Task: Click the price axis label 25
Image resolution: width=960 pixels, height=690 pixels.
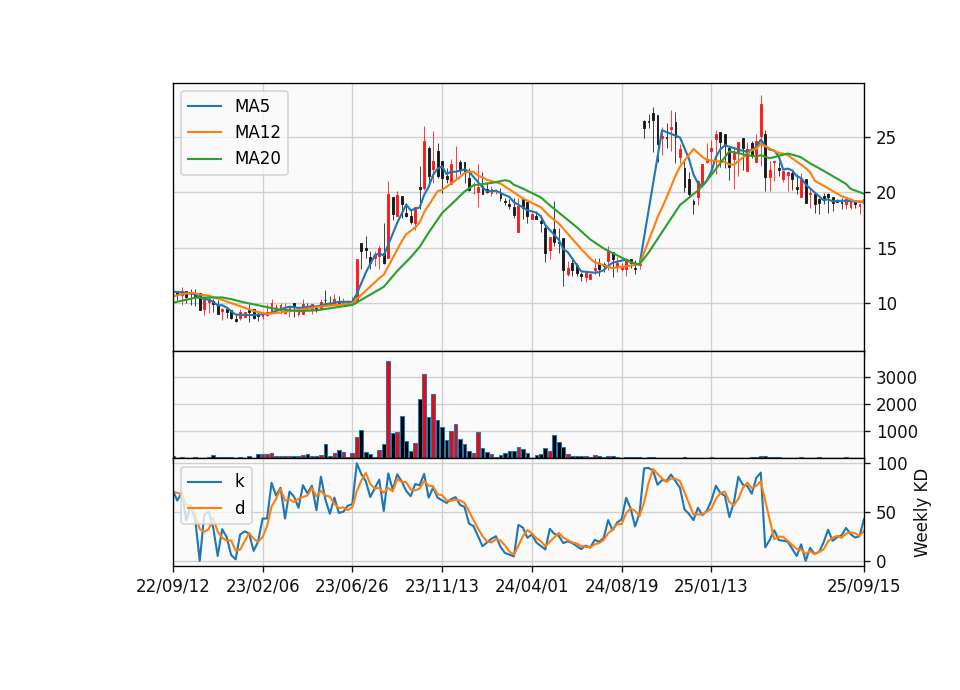Action: pyautogui.click(x=886, y=138)
